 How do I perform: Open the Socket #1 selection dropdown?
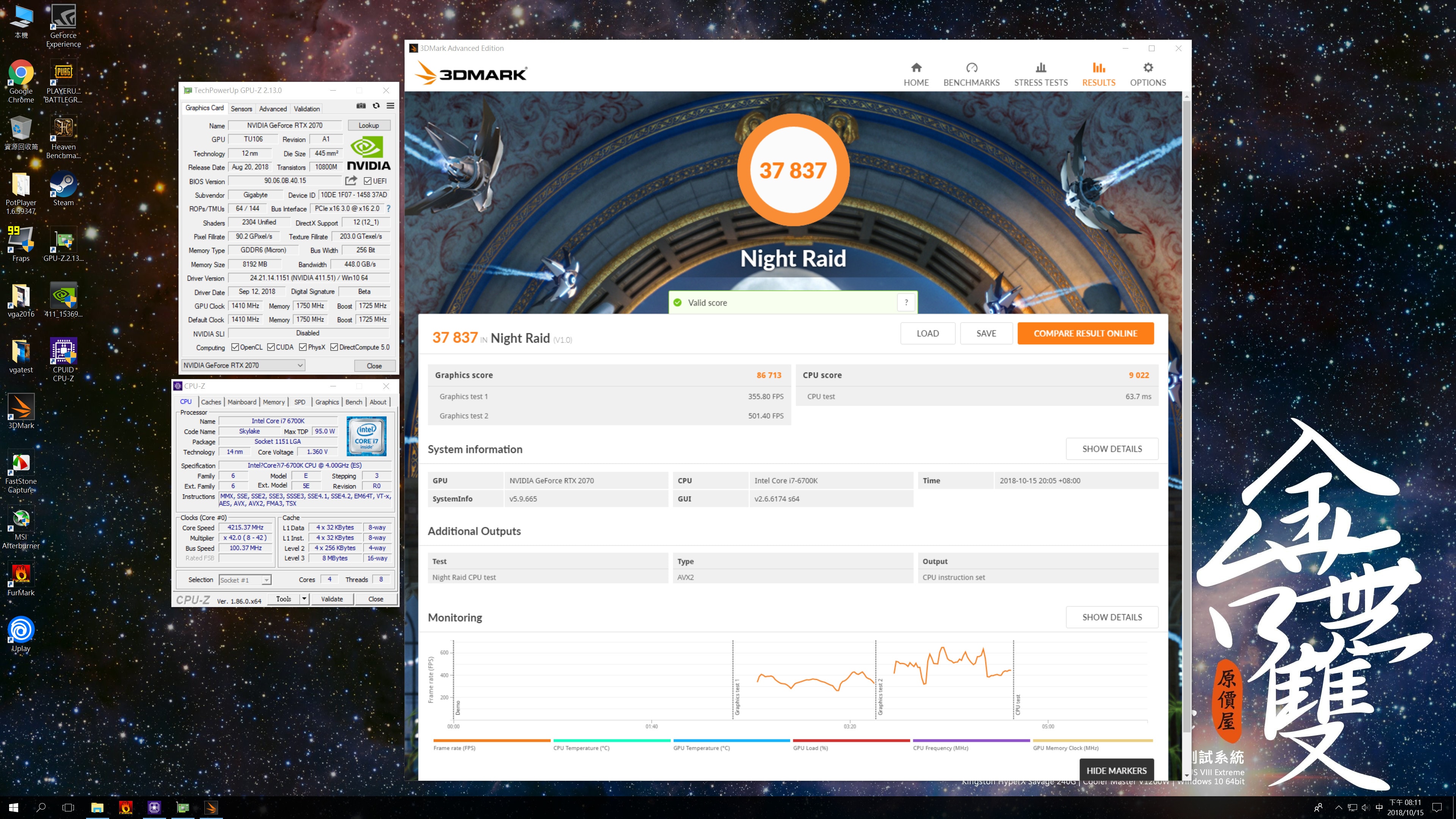[x=245, y=580]
